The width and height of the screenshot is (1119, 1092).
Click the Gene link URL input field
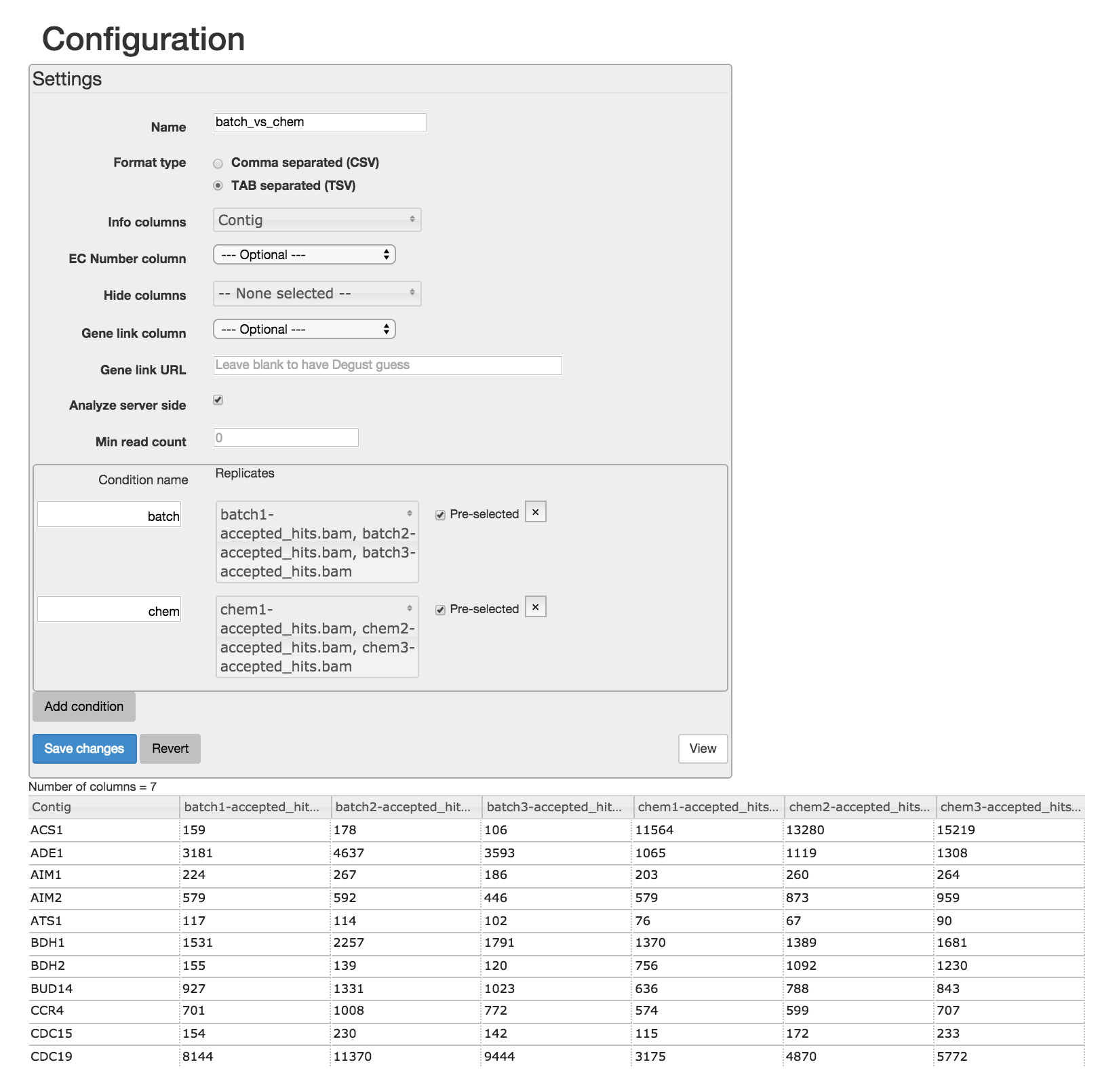tap(387, 366)
